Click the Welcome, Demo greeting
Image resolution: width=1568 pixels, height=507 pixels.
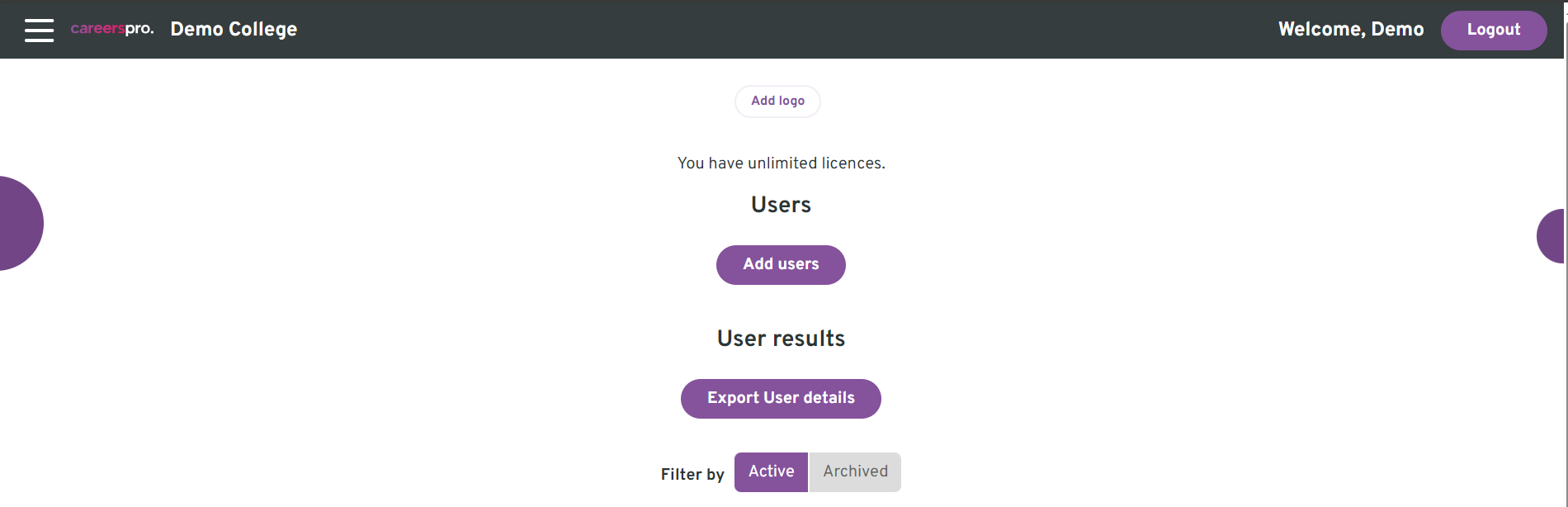[x=1351, y=30]
